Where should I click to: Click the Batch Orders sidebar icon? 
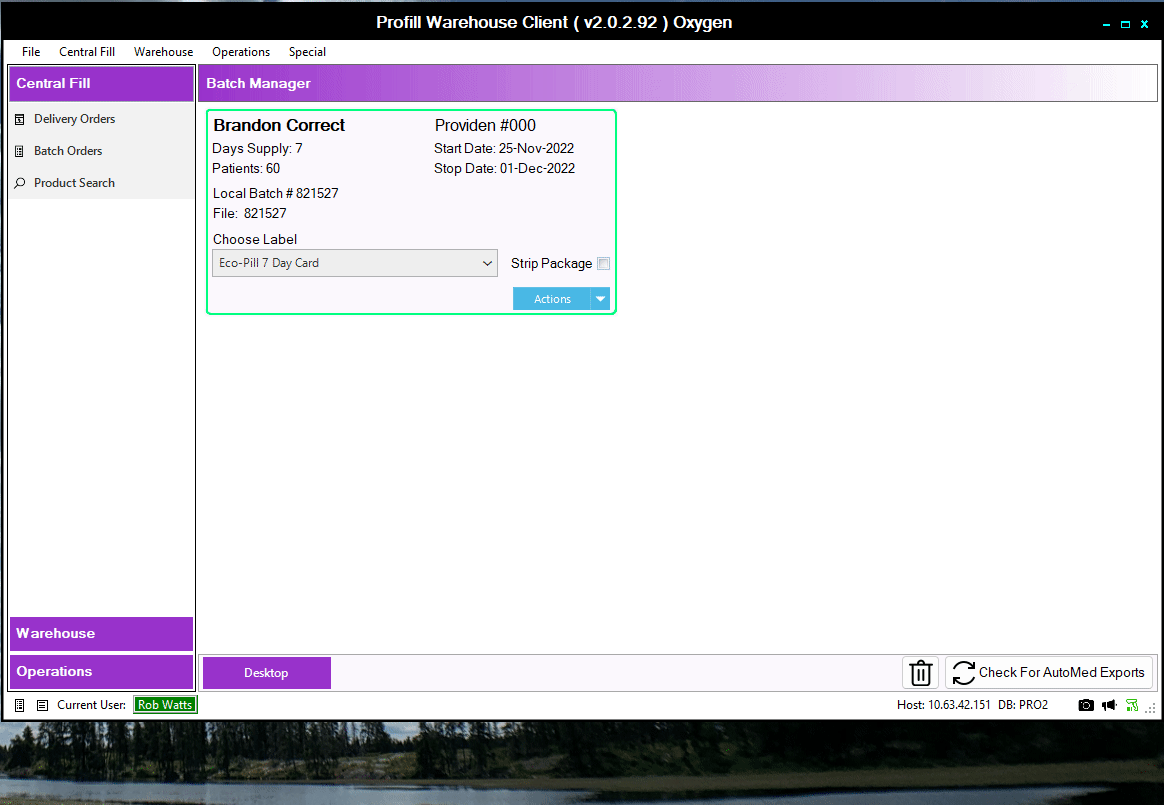click(20, 151)
